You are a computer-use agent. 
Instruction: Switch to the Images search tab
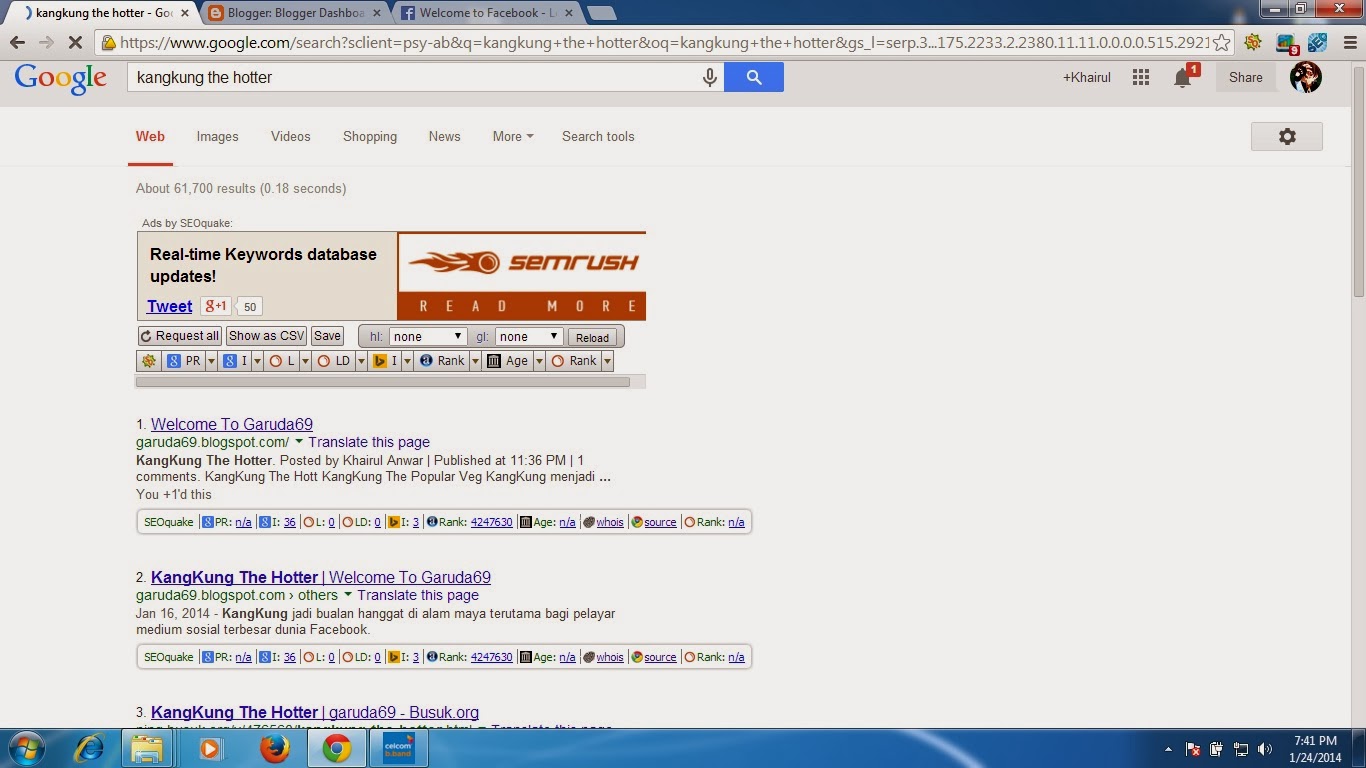pos(217,137)
